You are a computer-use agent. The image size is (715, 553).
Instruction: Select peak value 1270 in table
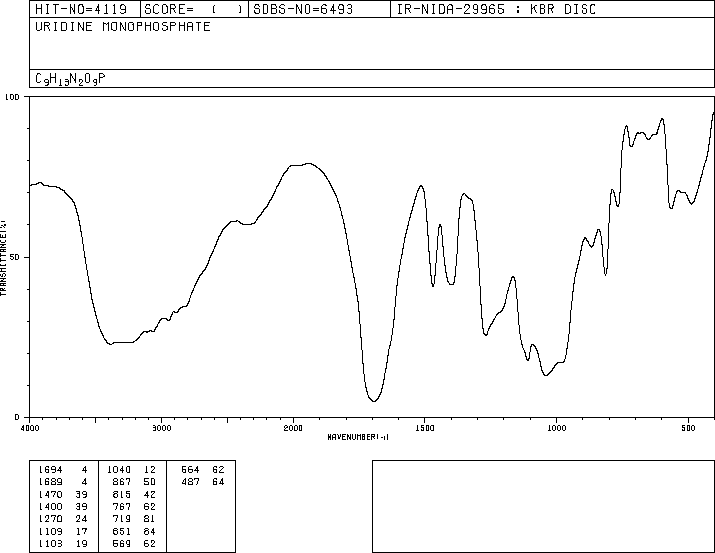[51, 519]
